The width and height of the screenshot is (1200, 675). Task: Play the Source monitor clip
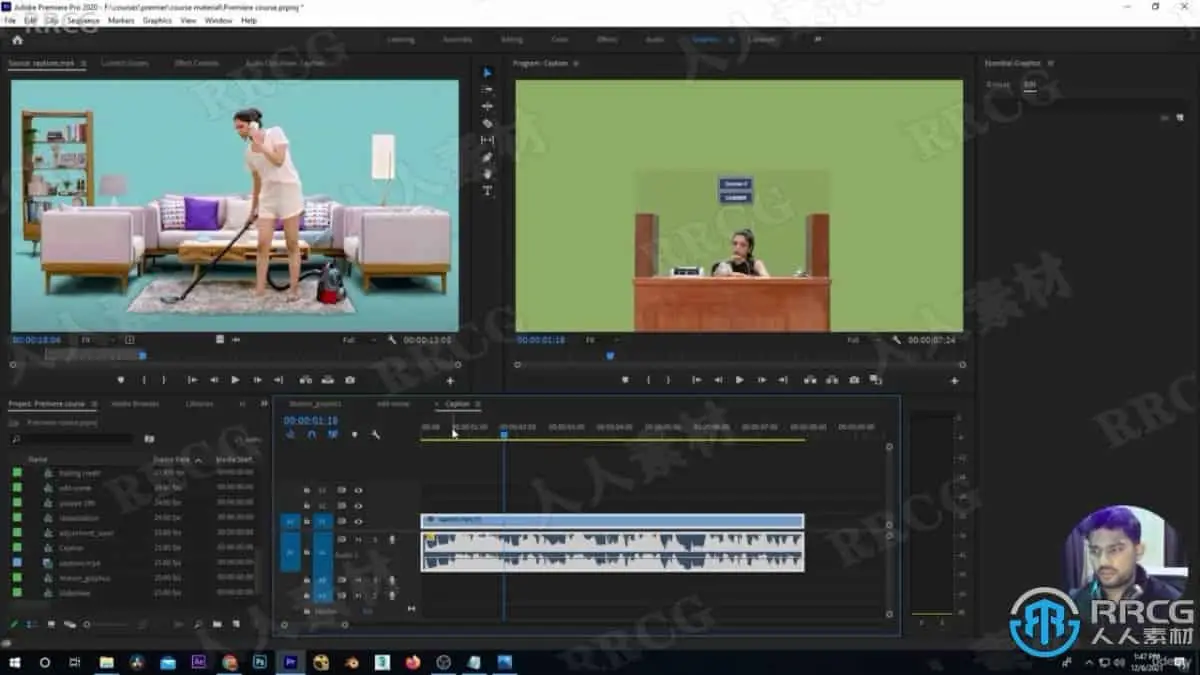235,380
